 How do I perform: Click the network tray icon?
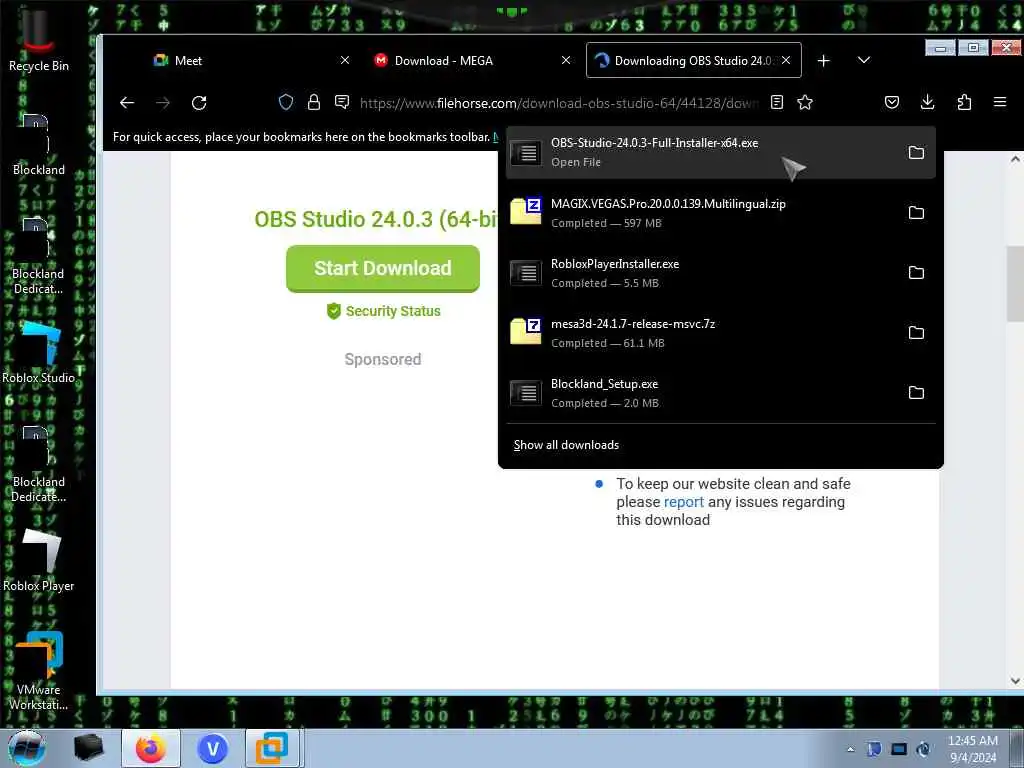(x=899, y=749)
